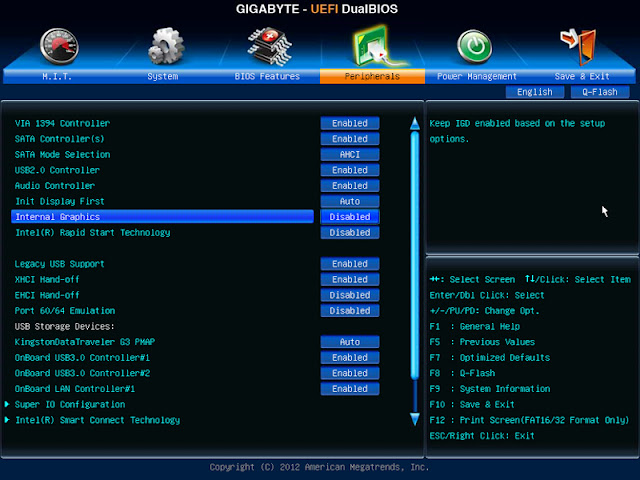
Task: Open the M.I.T. tab
Action: pos(57,76)
